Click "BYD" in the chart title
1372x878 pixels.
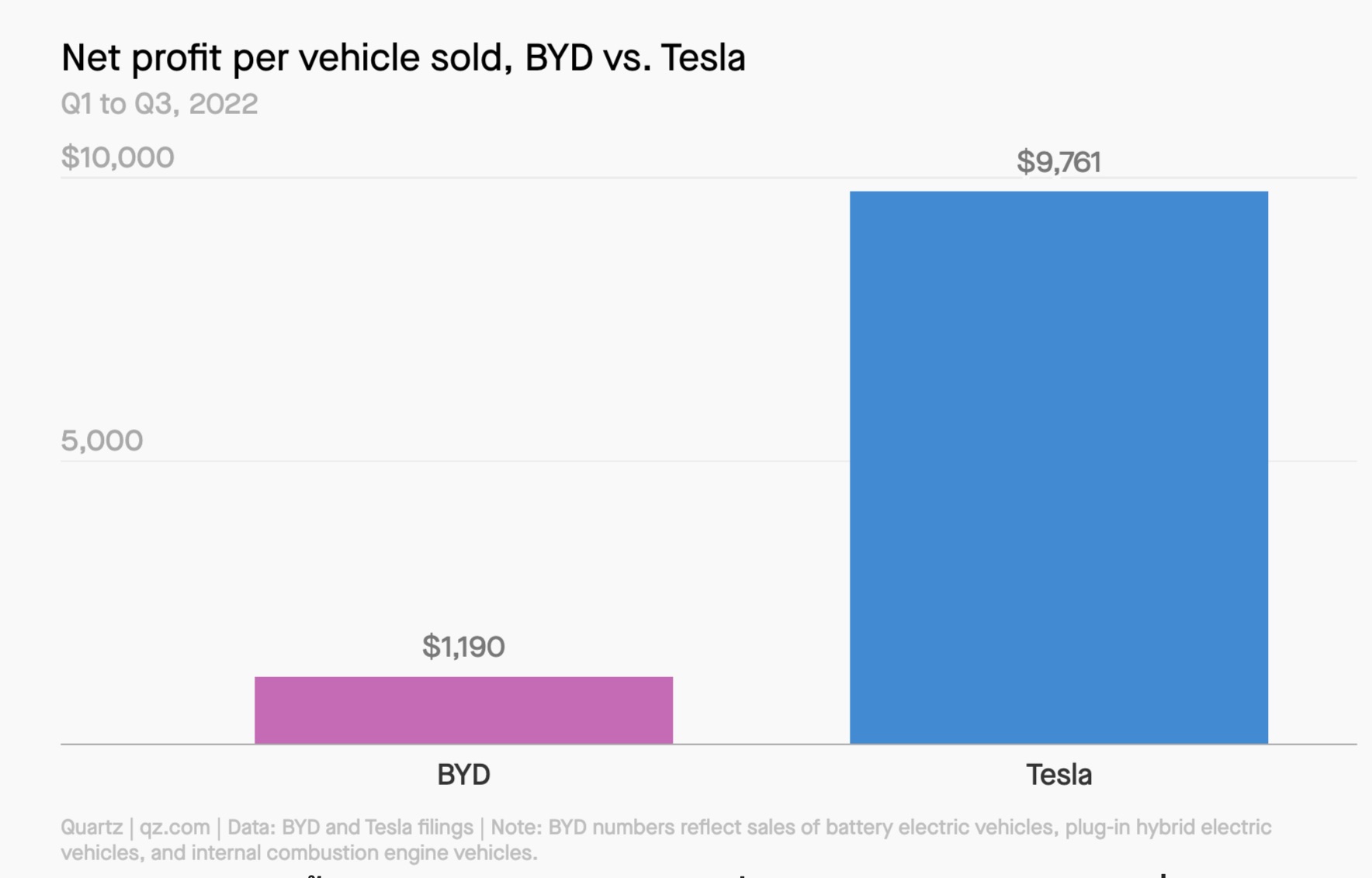[559, 58]
